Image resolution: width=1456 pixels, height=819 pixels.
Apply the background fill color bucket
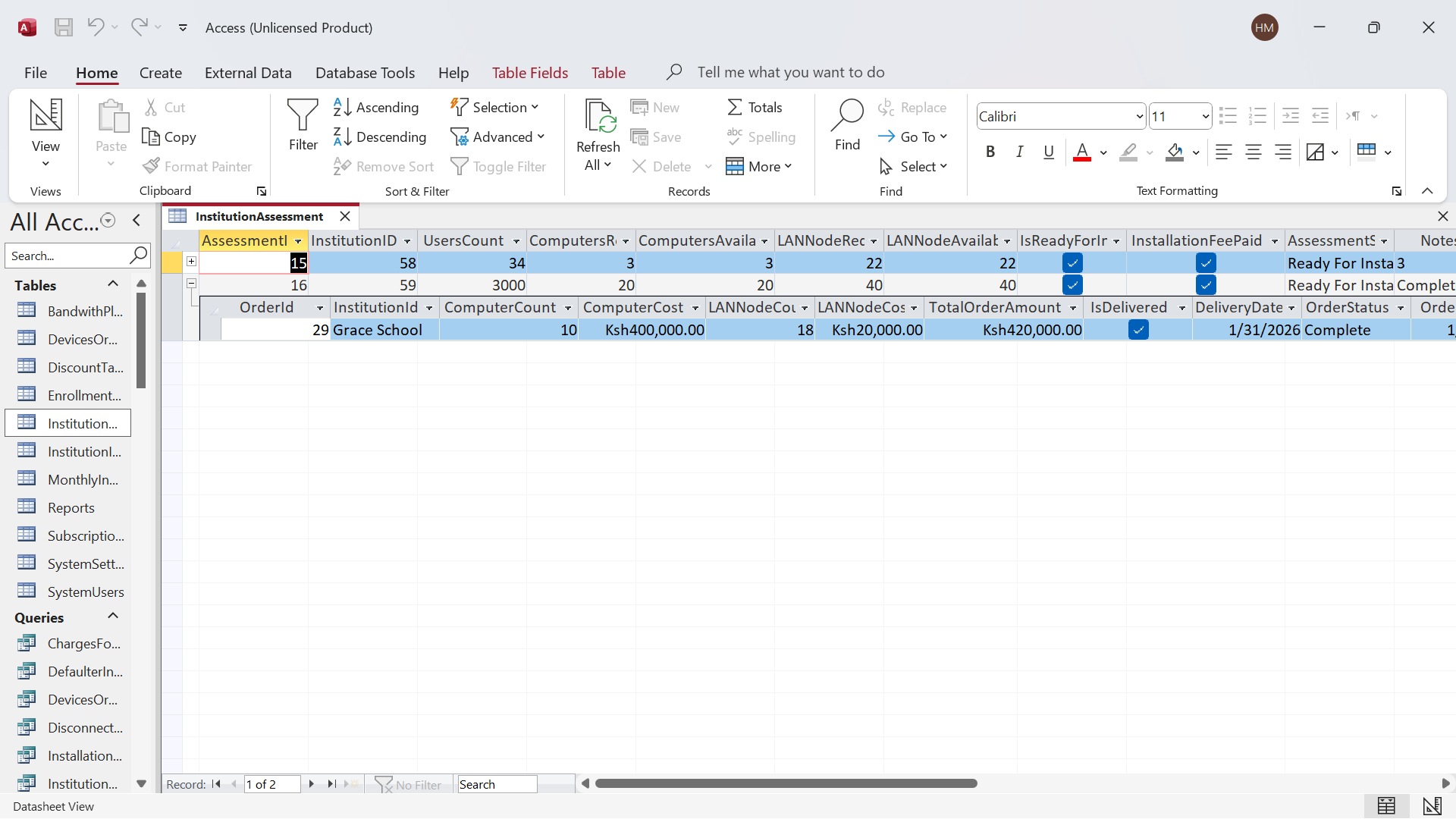pos(1175,152)
